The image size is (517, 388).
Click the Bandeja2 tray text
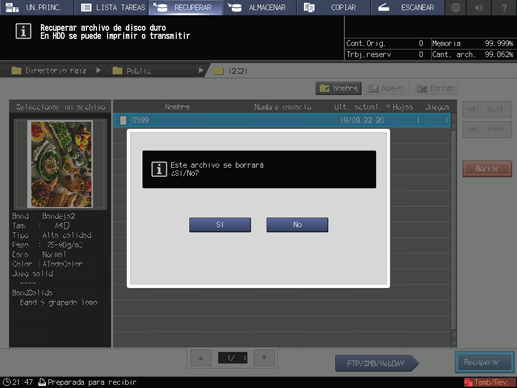tap(59, 216)
